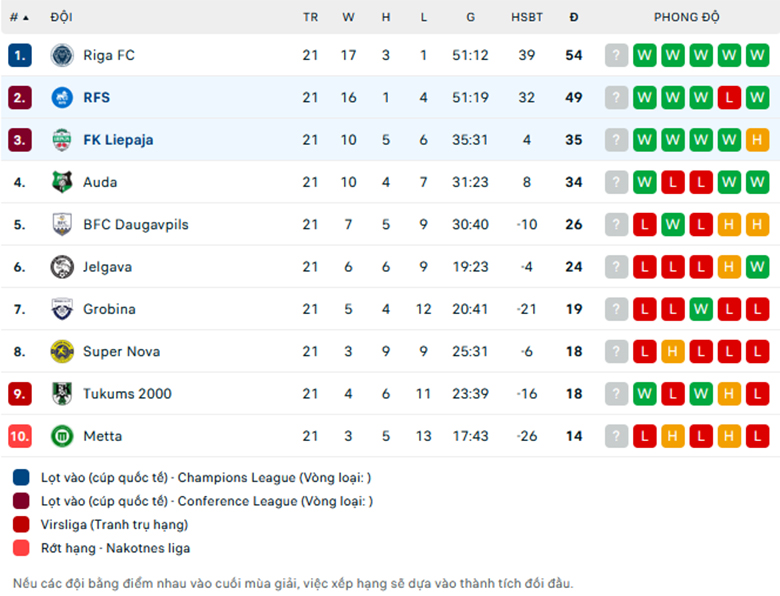Screen dimensions: 780x596
Task: Click the Riga FC club crest
Action: tap(62, 55)
